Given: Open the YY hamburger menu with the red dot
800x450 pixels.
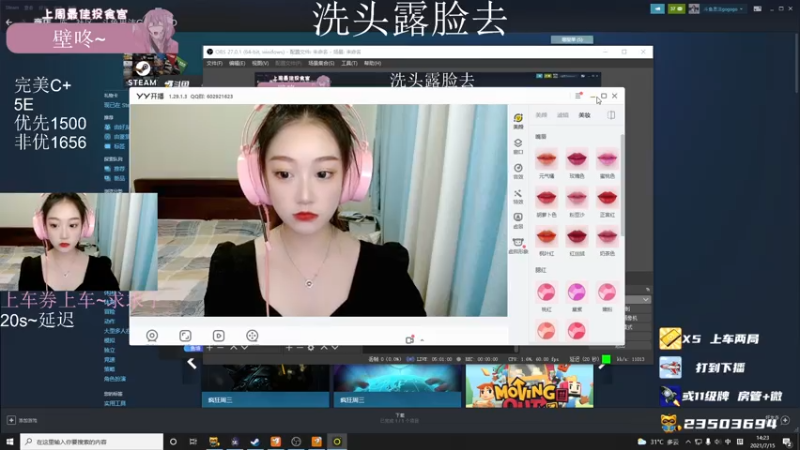Looking at the screenshot, I should coord(578,96).
